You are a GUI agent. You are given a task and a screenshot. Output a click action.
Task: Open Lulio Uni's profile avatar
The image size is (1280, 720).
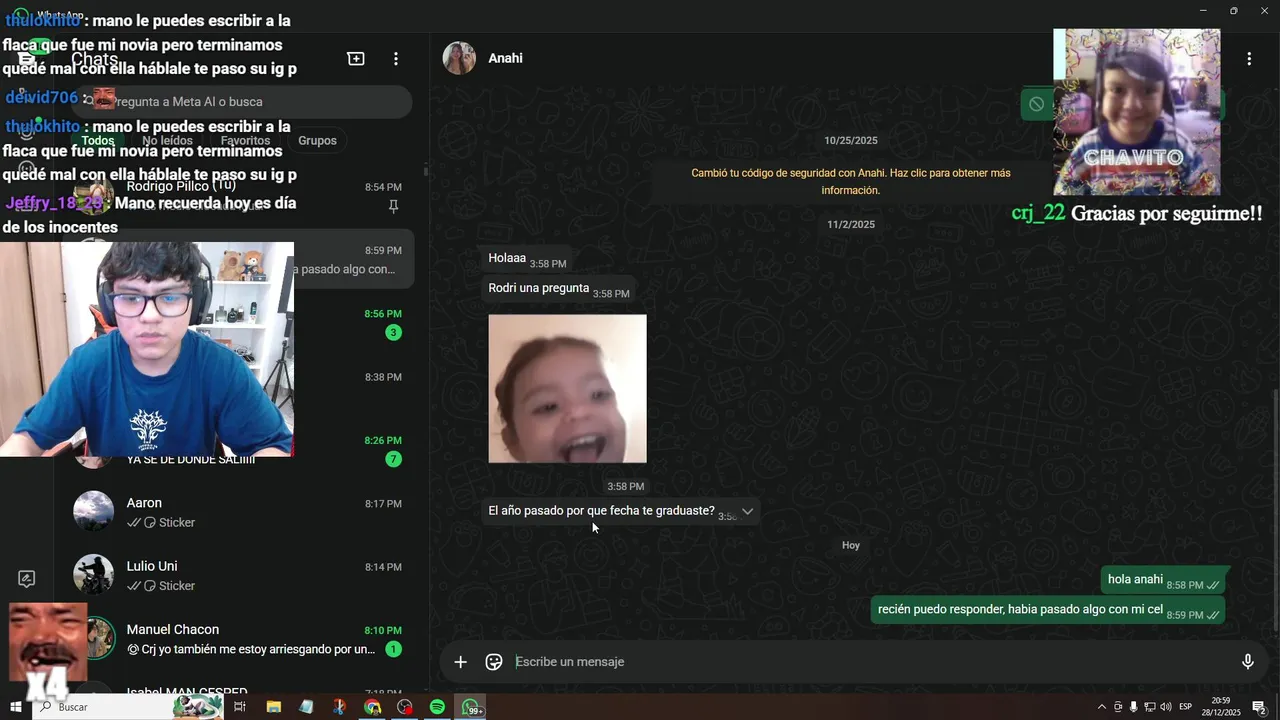pos(94,574)
